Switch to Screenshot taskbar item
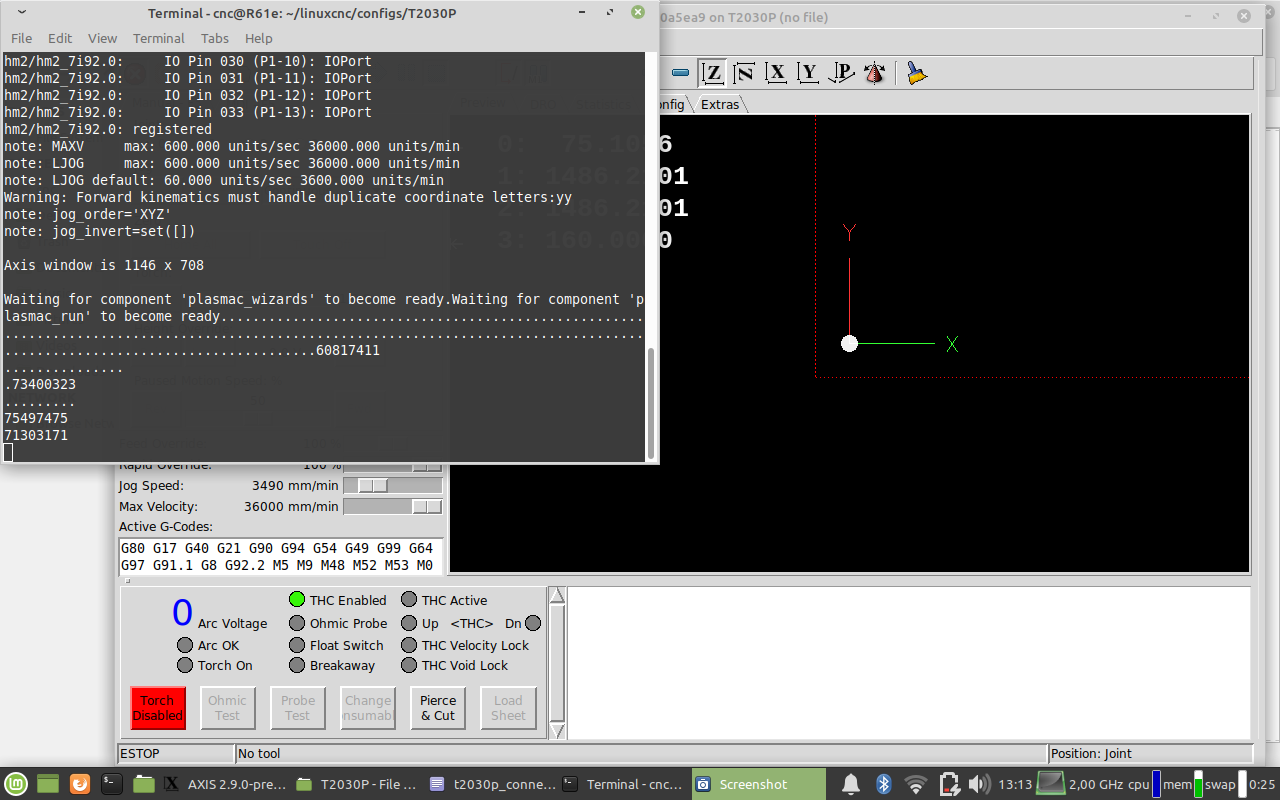 coord(759,784)
